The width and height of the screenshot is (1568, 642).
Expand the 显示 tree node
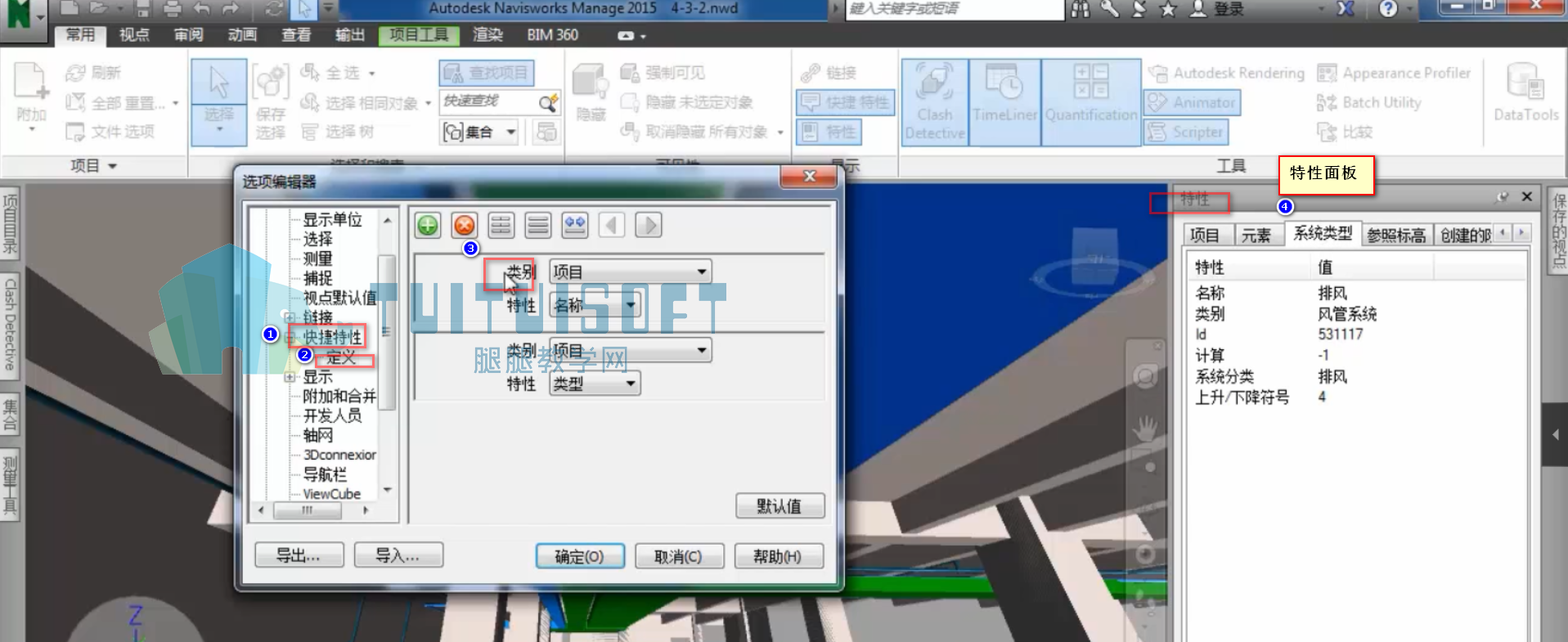tap(289, 377)
